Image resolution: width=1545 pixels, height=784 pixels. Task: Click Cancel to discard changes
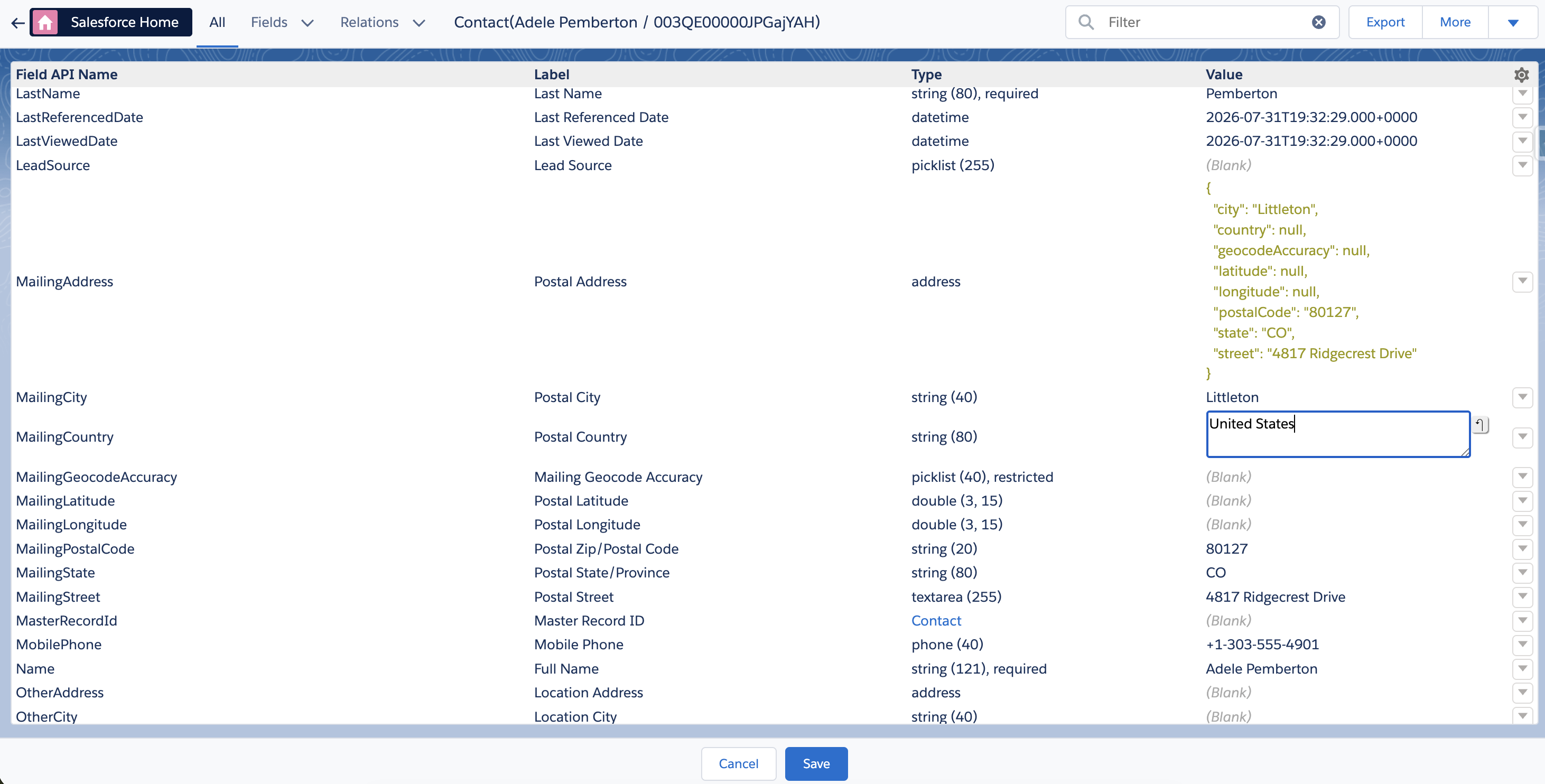[x=738, y=763]
